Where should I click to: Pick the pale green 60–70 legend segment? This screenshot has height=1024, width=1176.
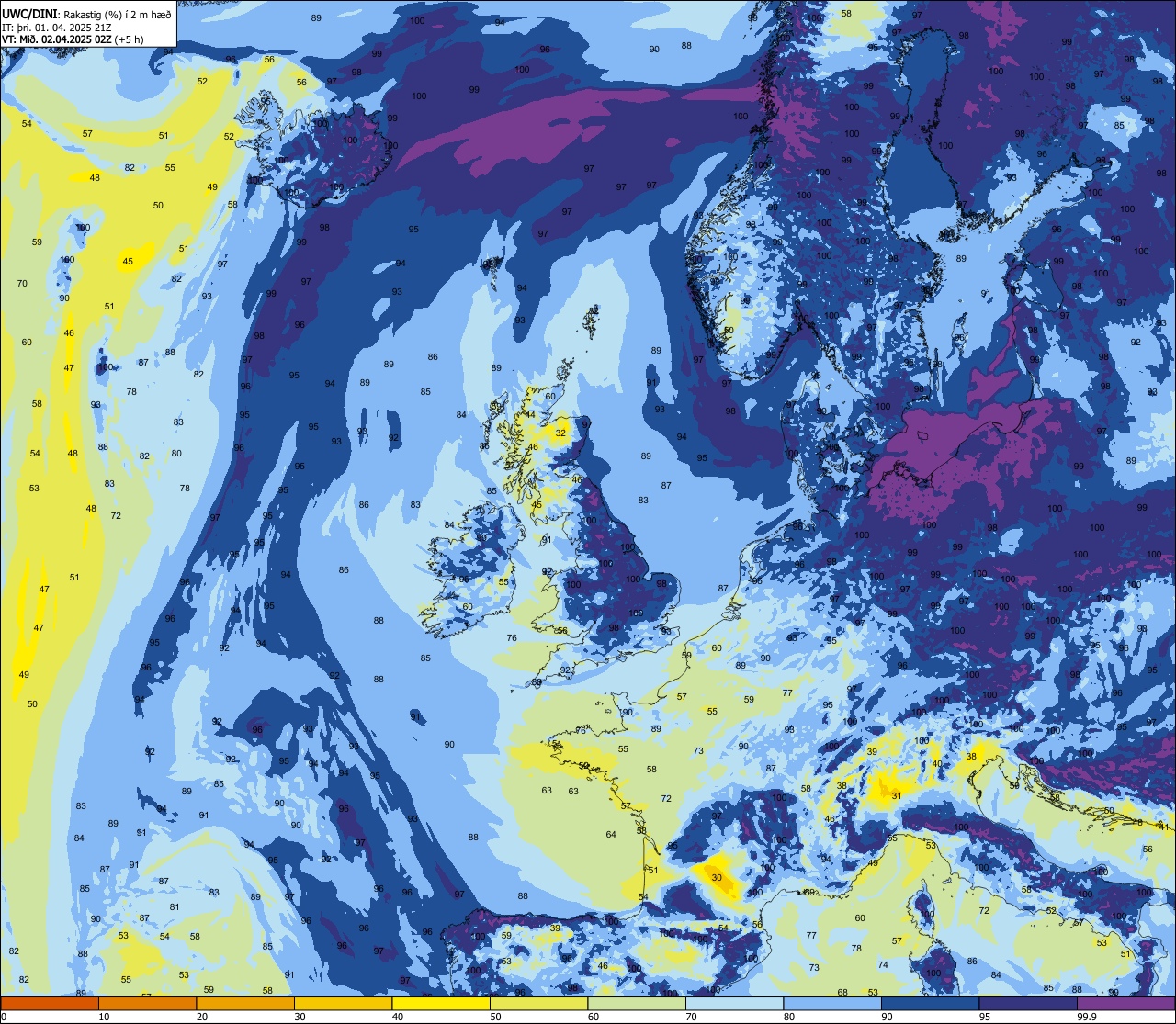point(637,1003)
